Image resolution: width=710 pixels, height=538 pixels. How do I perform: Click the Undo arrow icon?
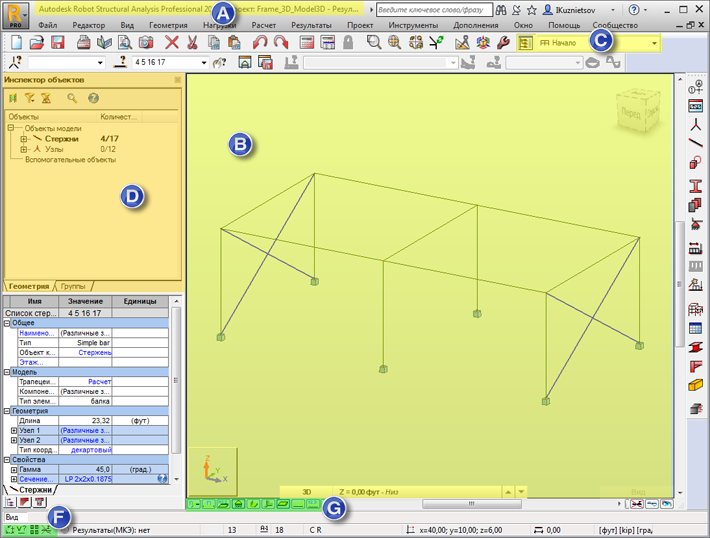coord(260,43)
